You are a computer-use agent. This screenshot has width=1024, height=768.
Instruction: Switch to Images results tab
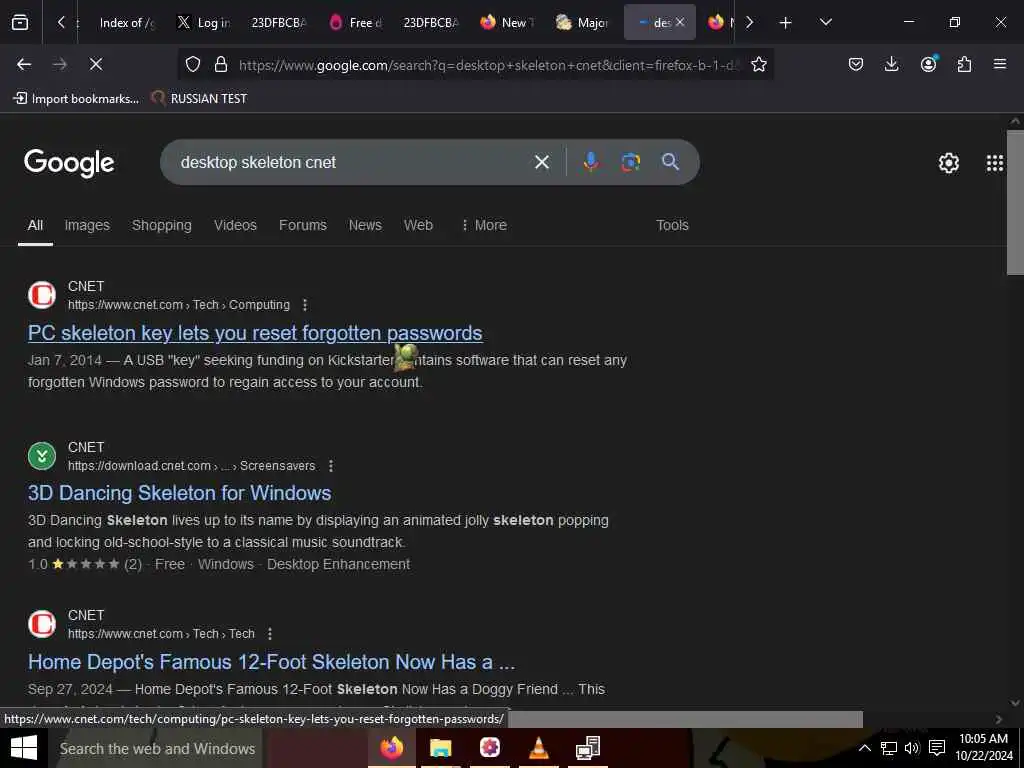(x=87, y=225)
